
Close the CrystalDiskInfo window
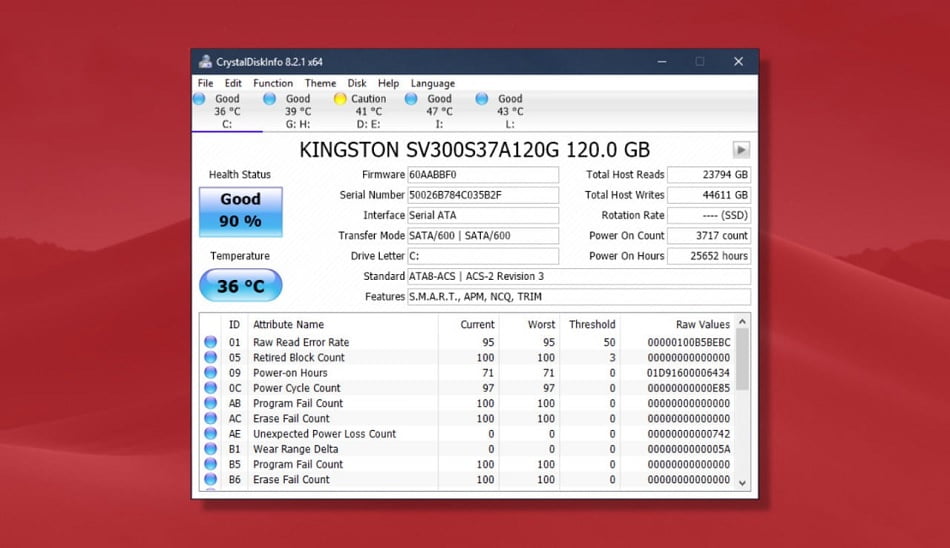[x=738, y=61]
